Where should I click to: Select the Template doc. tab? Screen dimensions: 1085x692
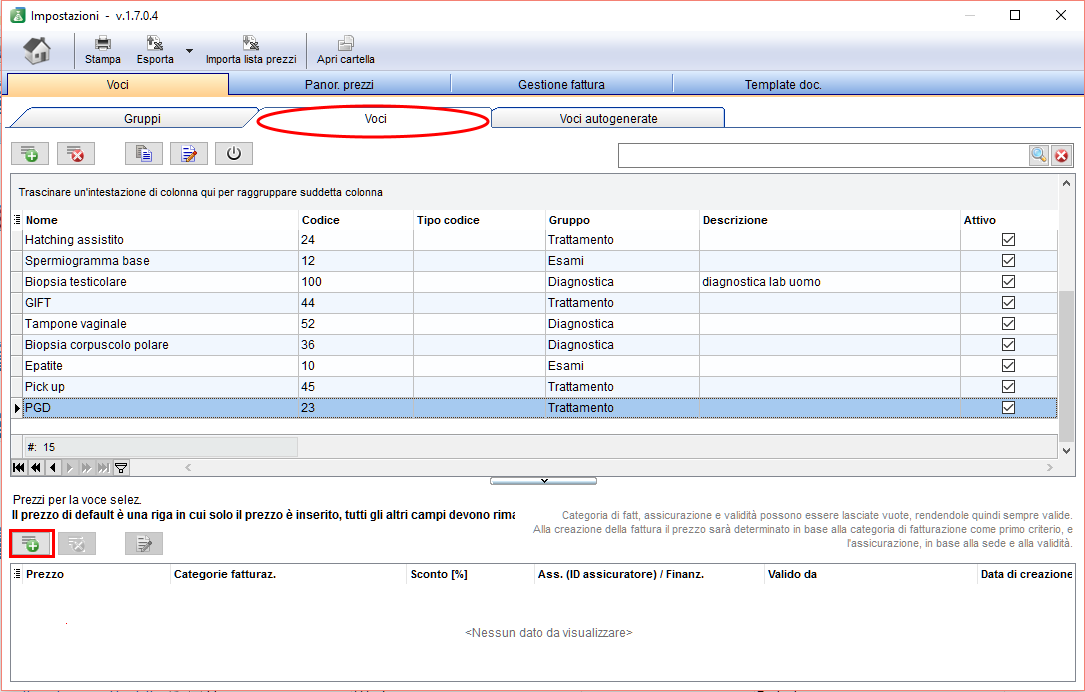(783, 84)
